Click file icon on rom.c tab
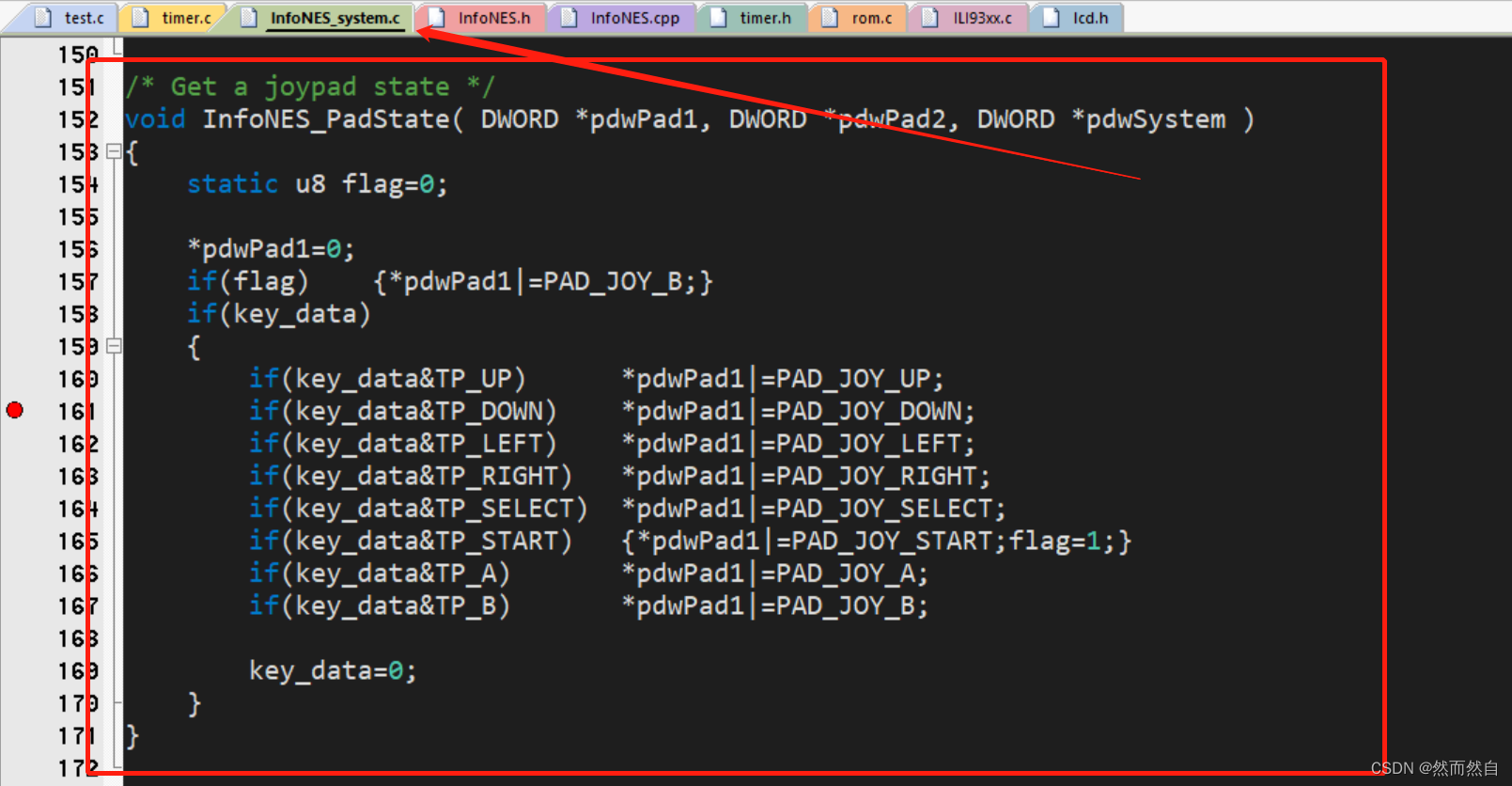1512x786 pixels. [x=831, y=18]
